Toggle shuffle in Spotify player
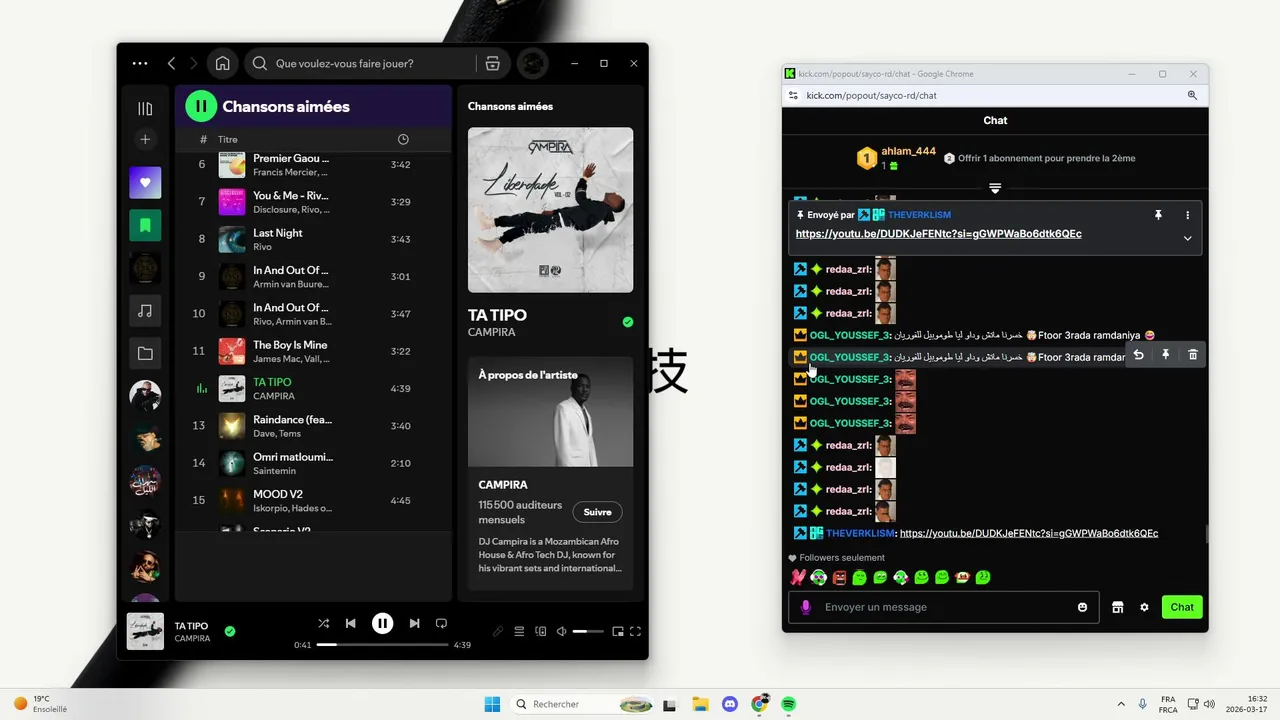This screenshot has height=720, width=1280. click(323, 623)
